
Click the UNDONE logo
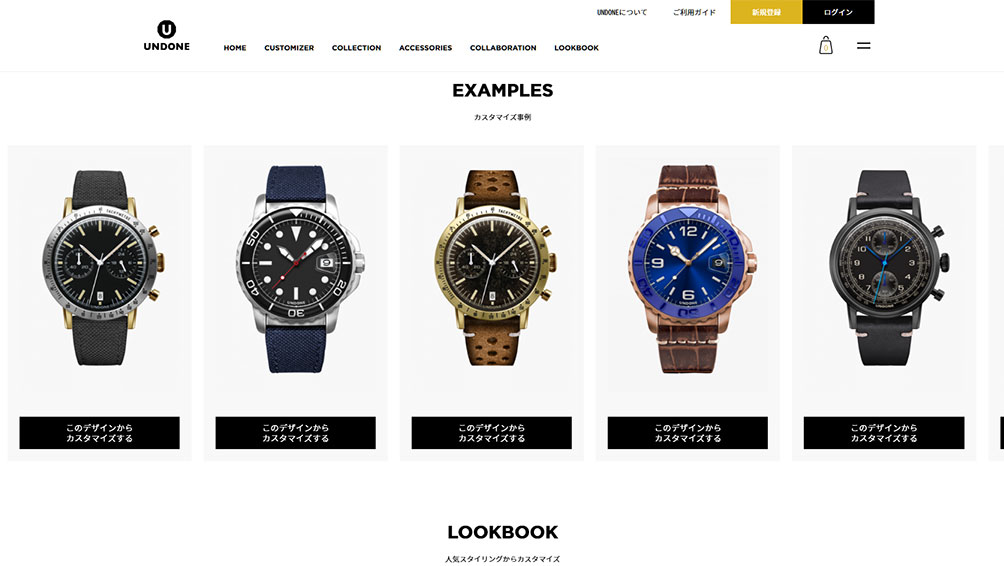click(x=166, y=36)
